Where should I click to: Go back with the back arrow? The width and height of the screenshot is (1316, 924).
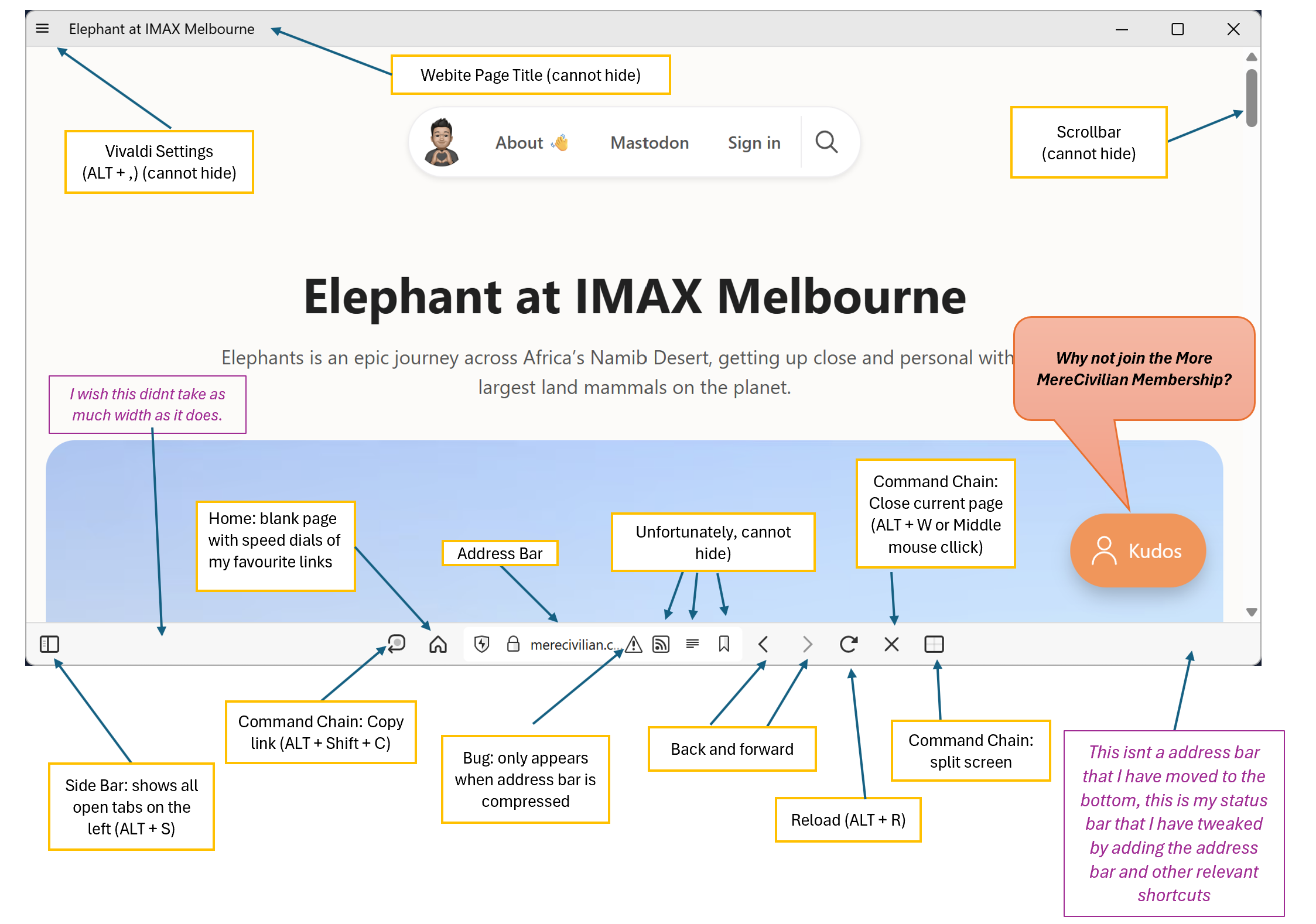click(763, 644)
